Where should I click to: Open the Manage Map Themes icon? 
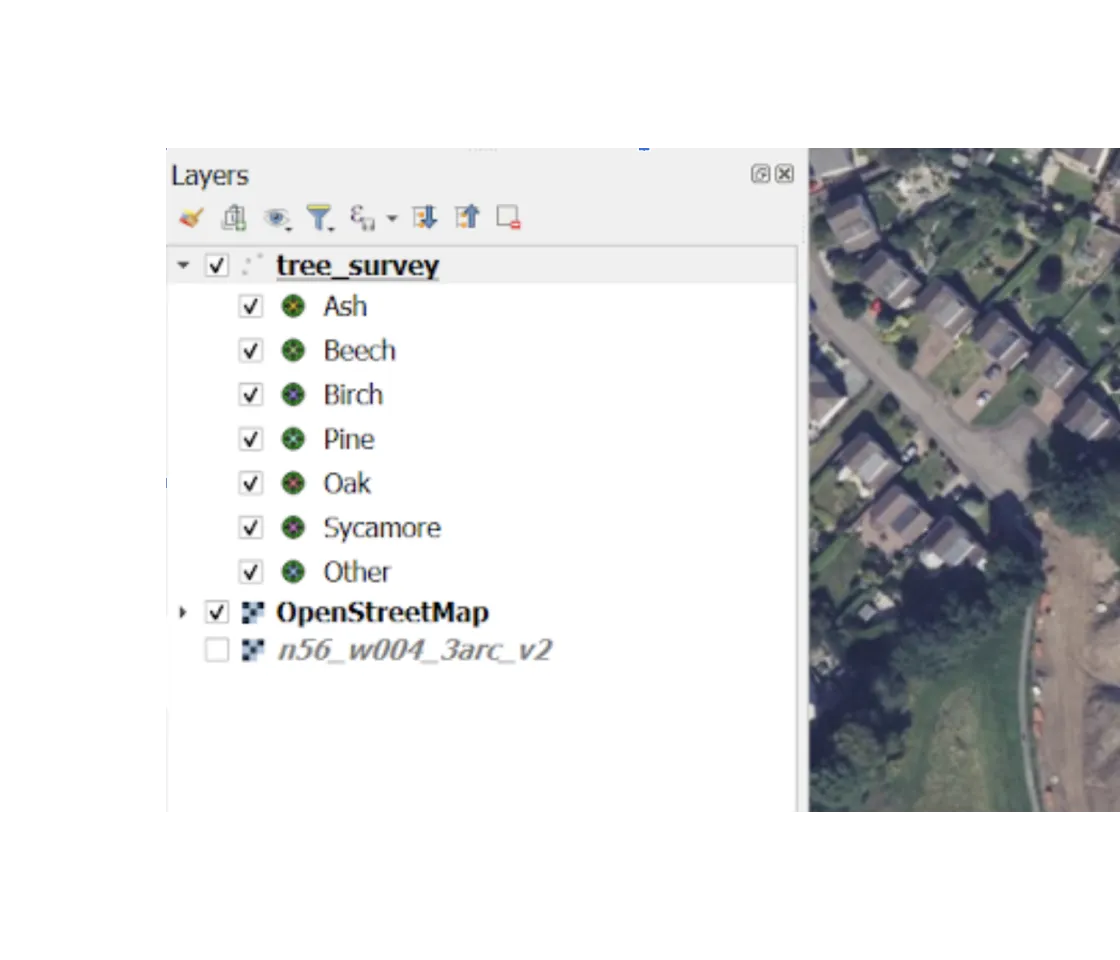(278, 217)
